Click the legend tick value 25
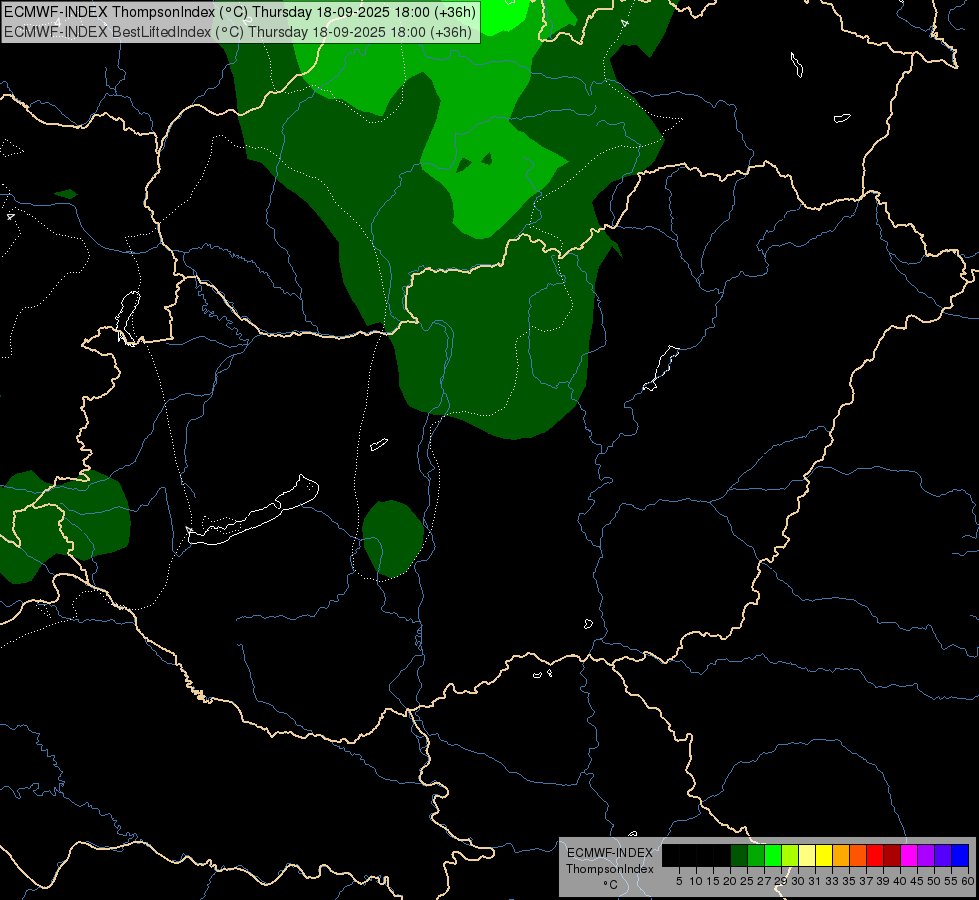This screenshot has height=900, width=979. 747,881
